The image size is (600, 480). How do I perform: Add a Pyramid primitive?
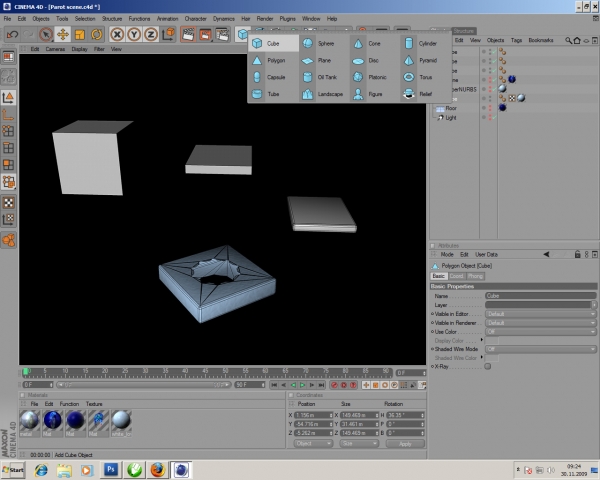coord(424,60)
